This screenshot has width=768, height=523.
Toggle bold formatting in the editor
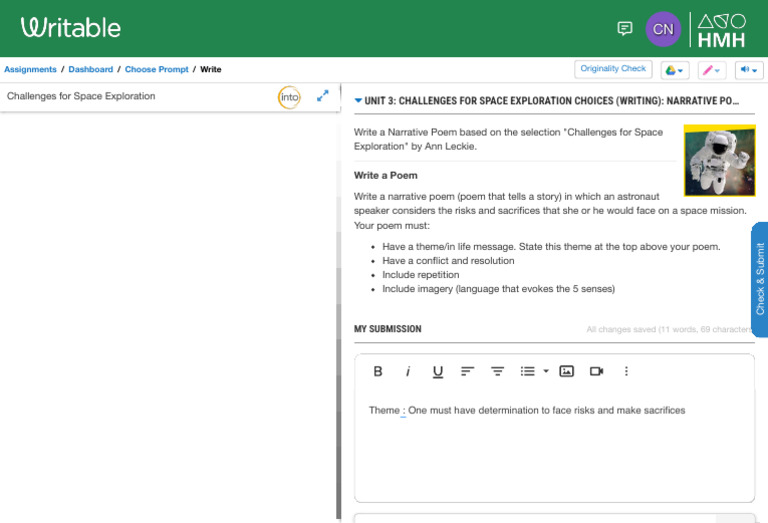[x=378, y=371]
